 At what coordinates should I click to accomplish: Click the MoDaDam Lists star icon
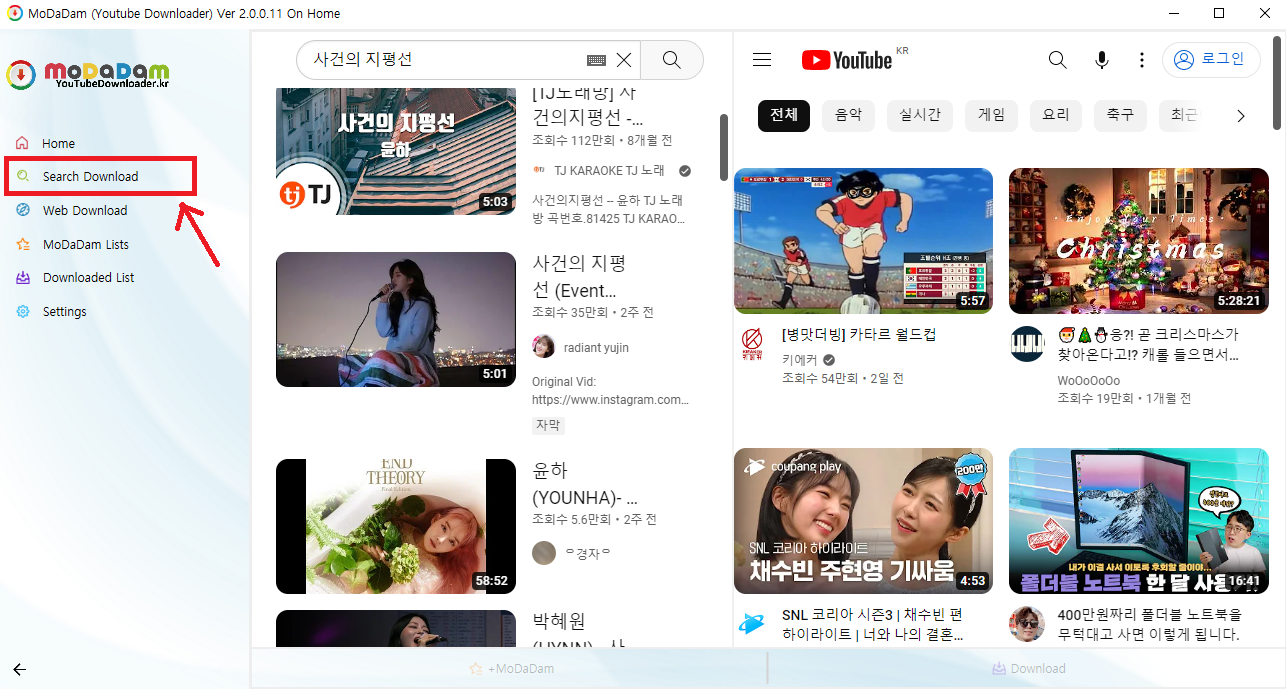point(22,244)
